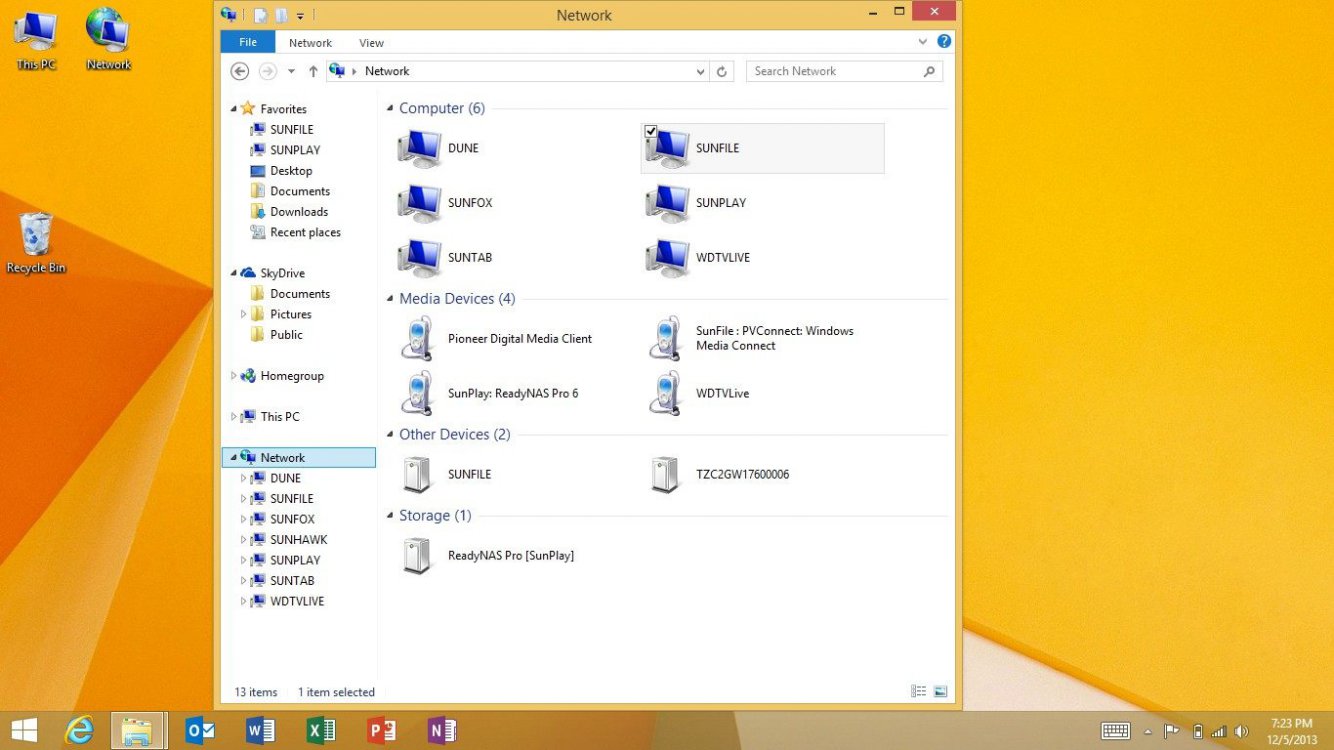
Task: Go up one level with Up arrow
Action: (313, 71)
